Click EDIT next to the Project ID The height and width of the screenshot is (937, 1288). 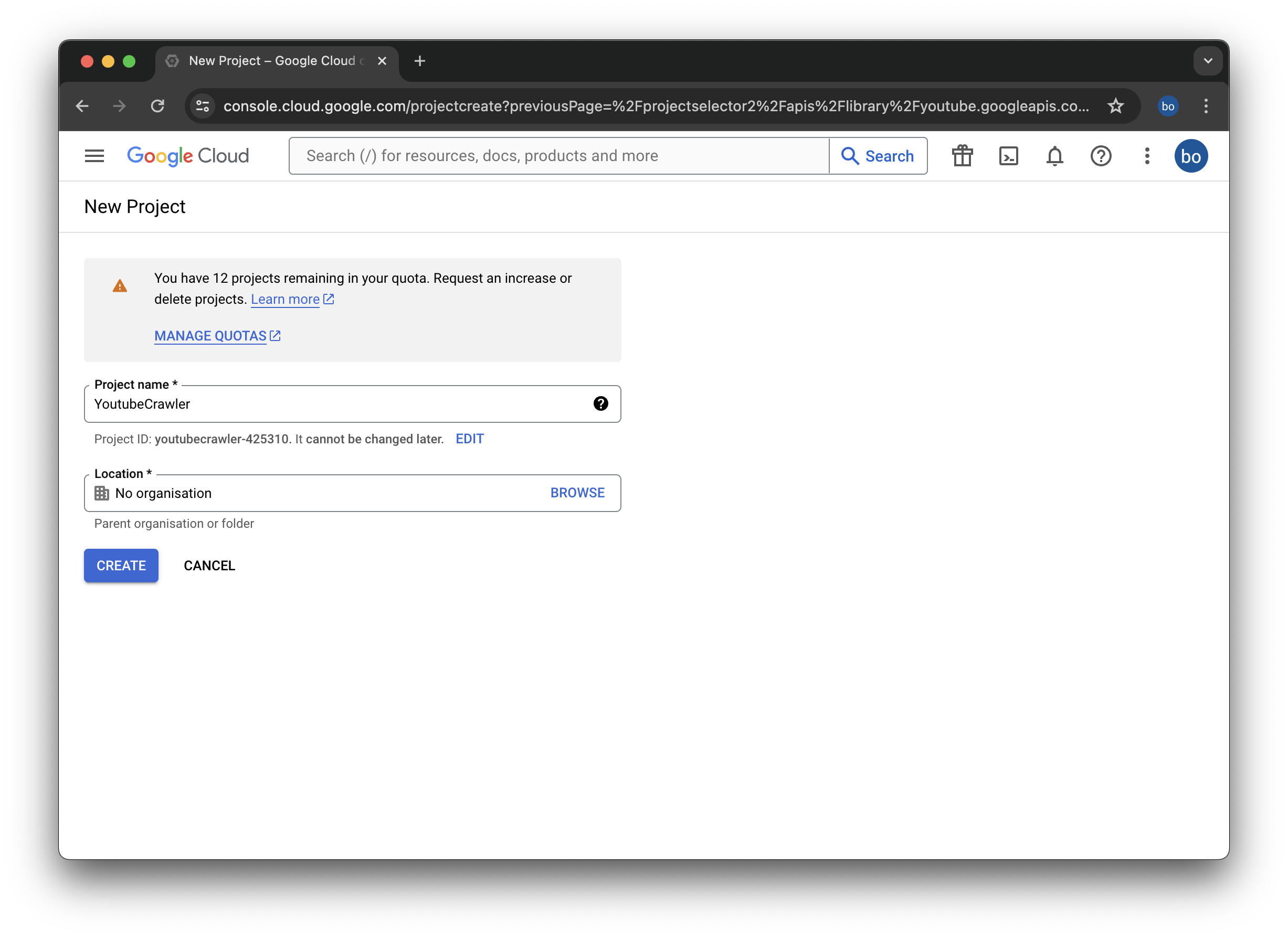tap(470, 439)
